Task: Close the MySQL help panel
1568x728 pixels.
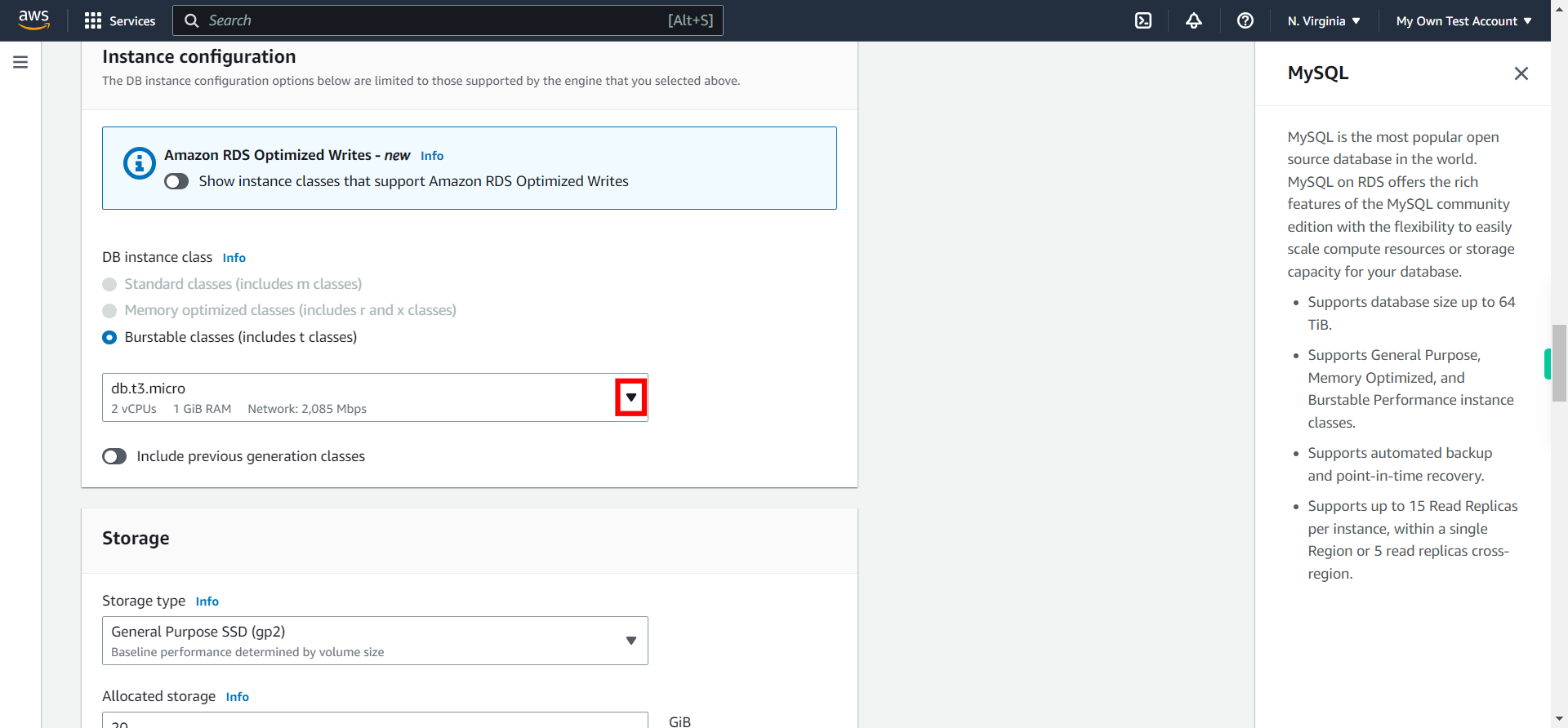Action: [1521, 73]
